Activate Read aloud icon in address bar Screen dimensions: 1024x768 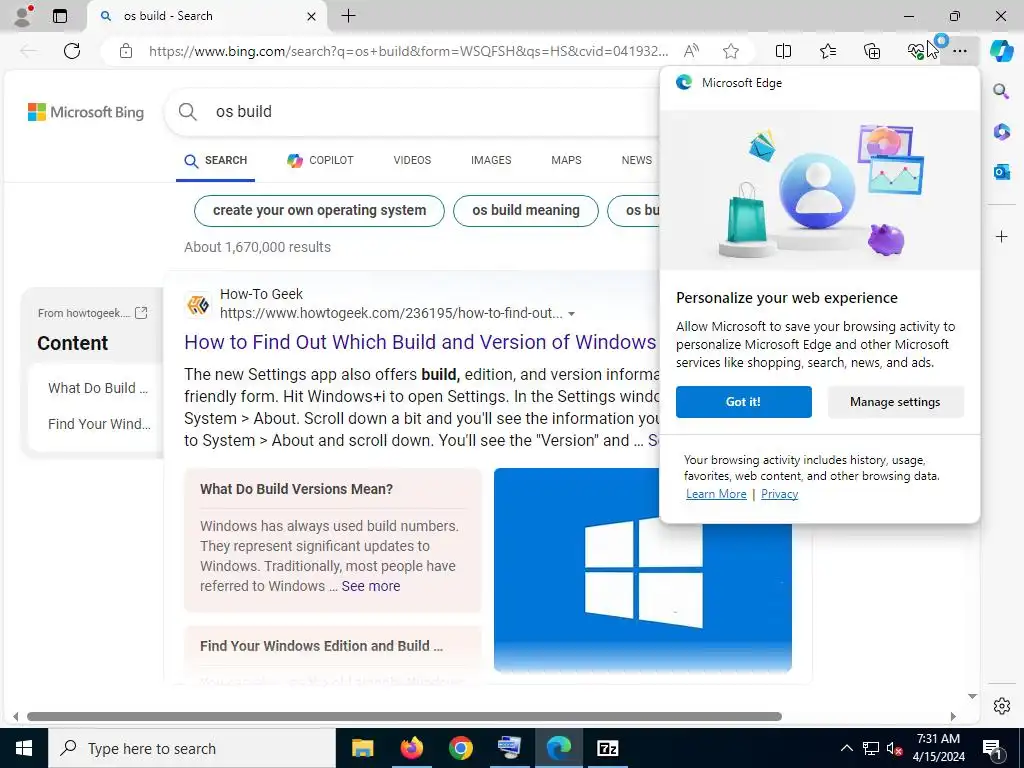point(691,51)
